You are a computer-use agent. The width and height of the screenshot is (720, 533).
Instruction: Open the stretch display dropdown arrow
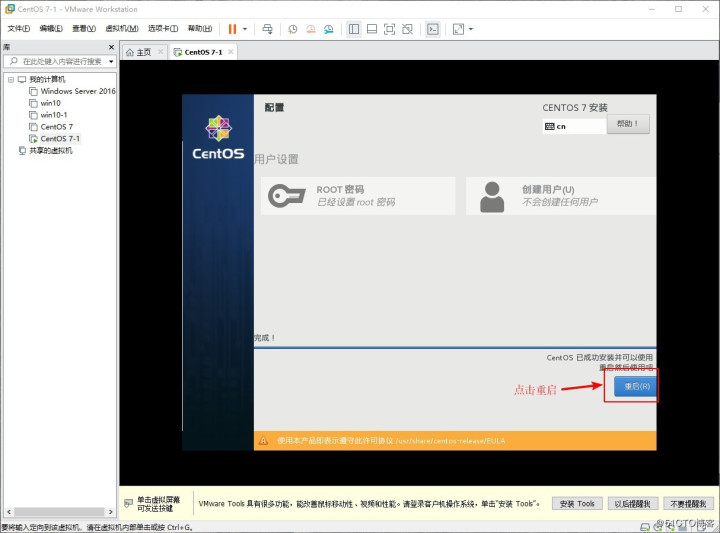(x=471, y=29)
